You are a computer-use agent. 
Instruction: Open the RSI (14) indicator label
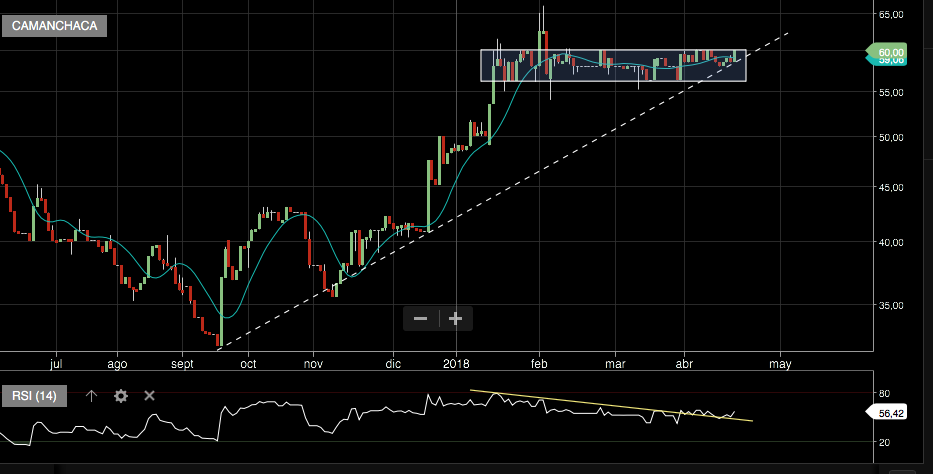point(35,396)
